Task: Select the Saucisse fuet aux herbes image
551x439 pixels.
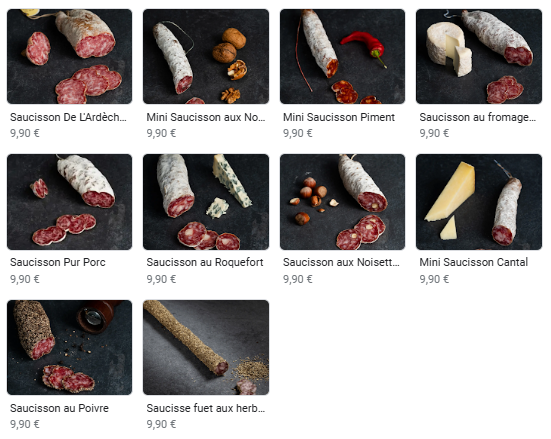Action: [x=206, y=347]
